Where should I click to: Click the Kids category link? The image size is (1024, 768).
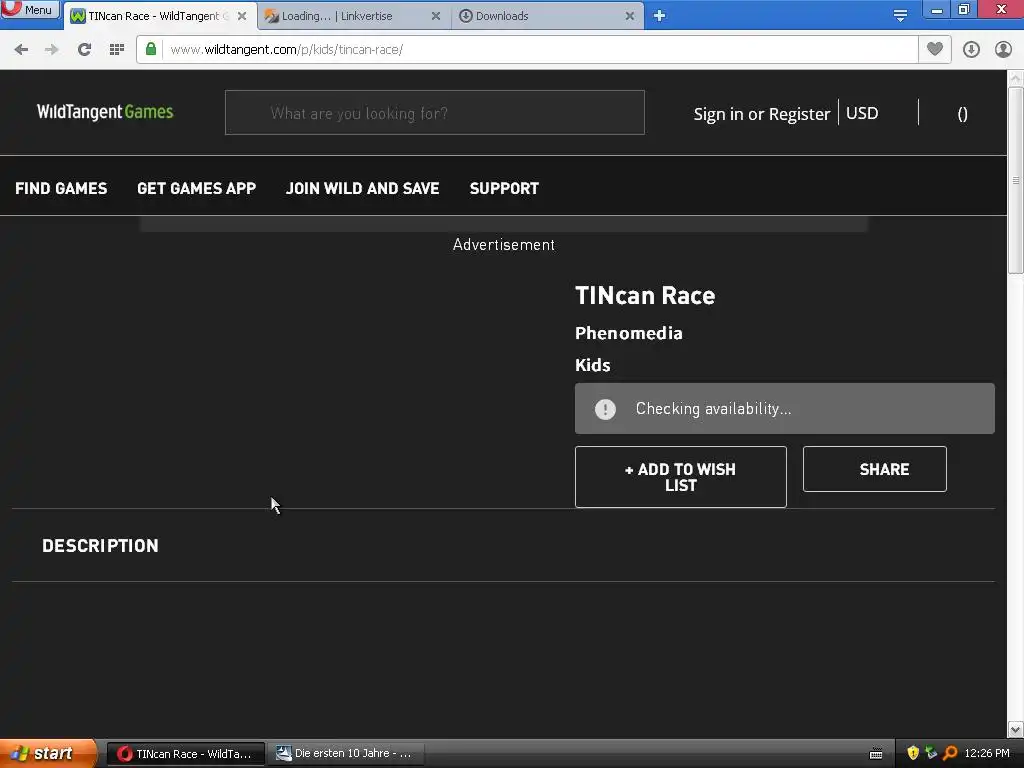tap(592, 365)
